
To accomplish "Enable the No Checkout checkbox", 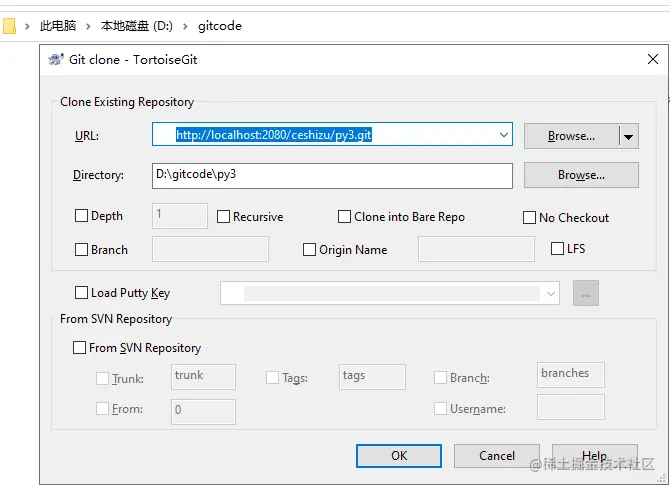I will (529, 217).
